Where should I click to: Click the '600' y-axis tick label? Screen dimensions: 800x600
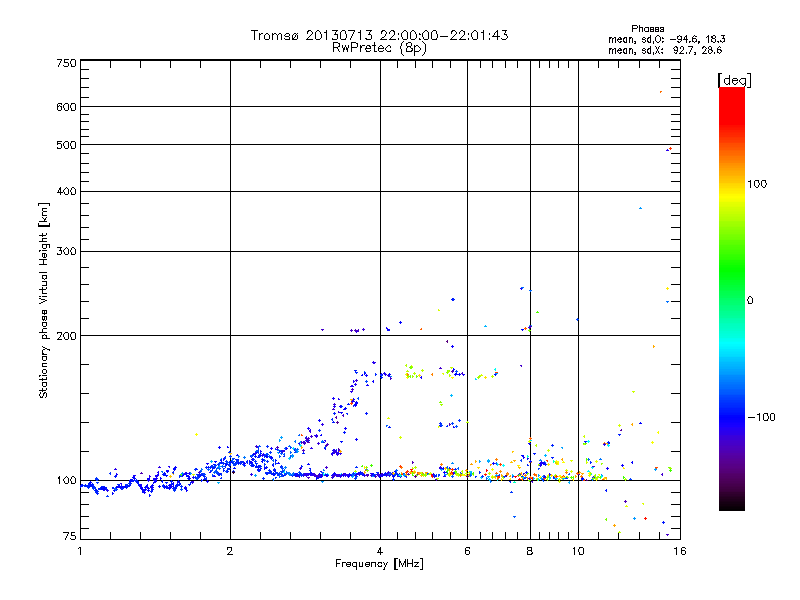click(x=67, y=107)
